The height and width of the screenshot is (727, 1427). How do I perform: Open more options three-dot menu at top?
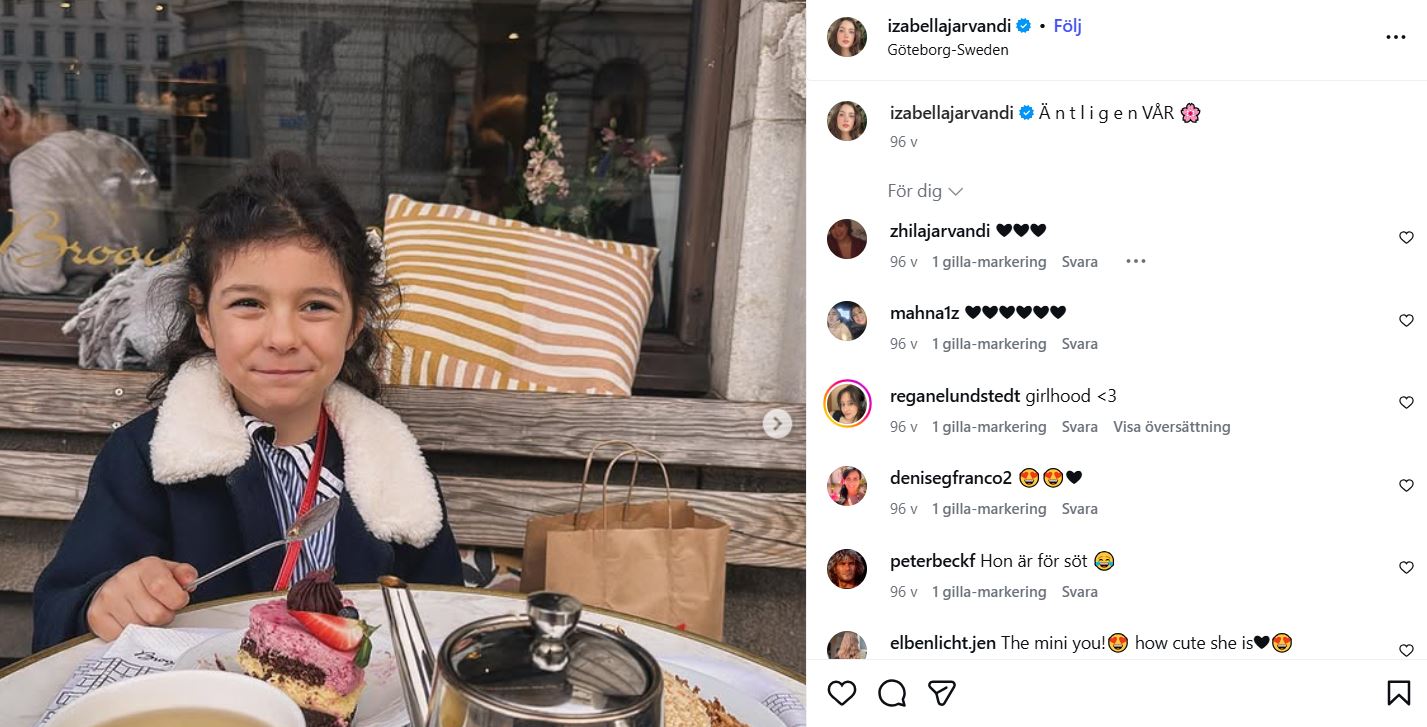pos(1396,37)
